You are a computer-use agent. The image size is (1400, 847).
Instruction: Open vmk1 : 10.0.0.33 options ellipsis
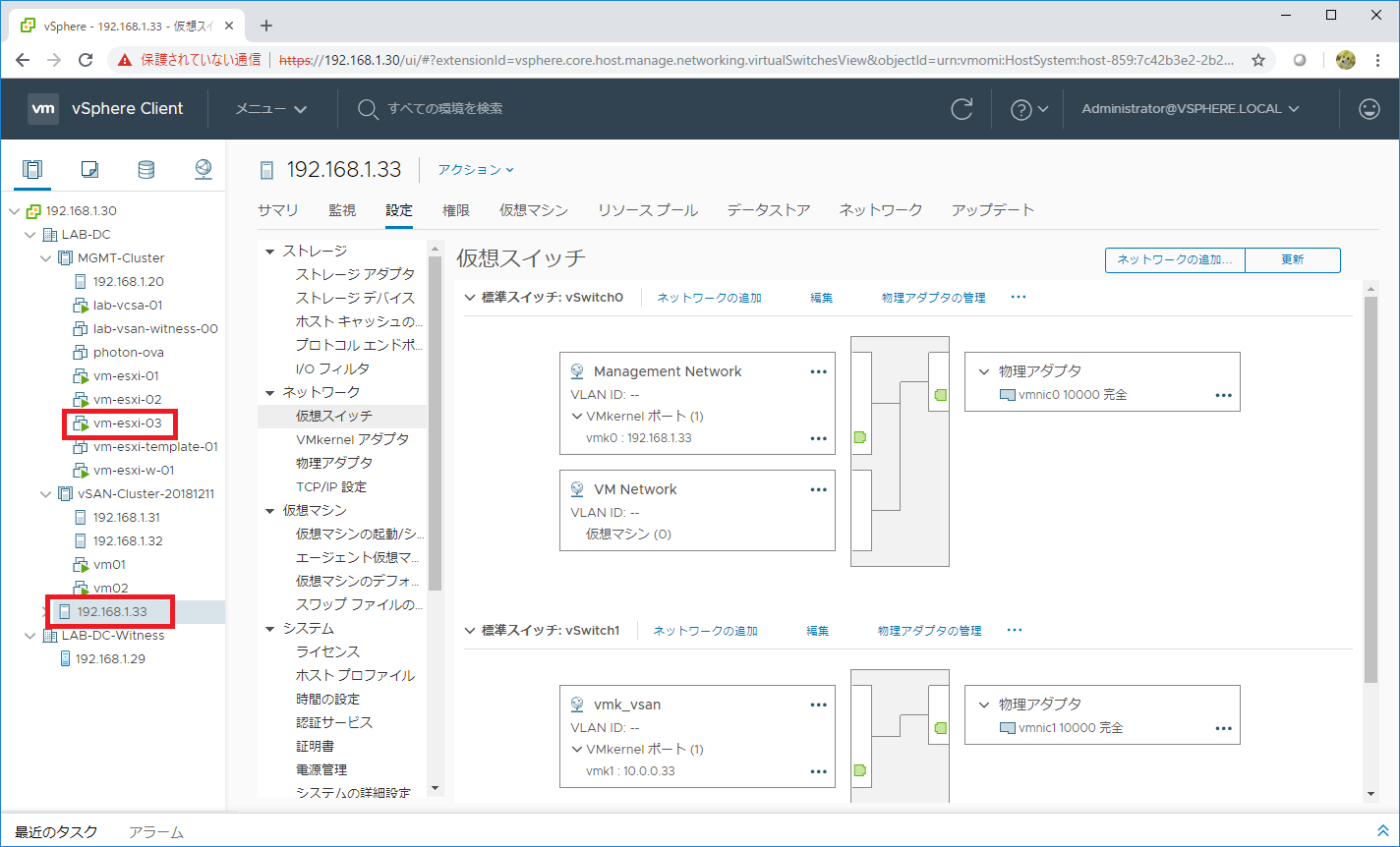click(x=818, y=772)
